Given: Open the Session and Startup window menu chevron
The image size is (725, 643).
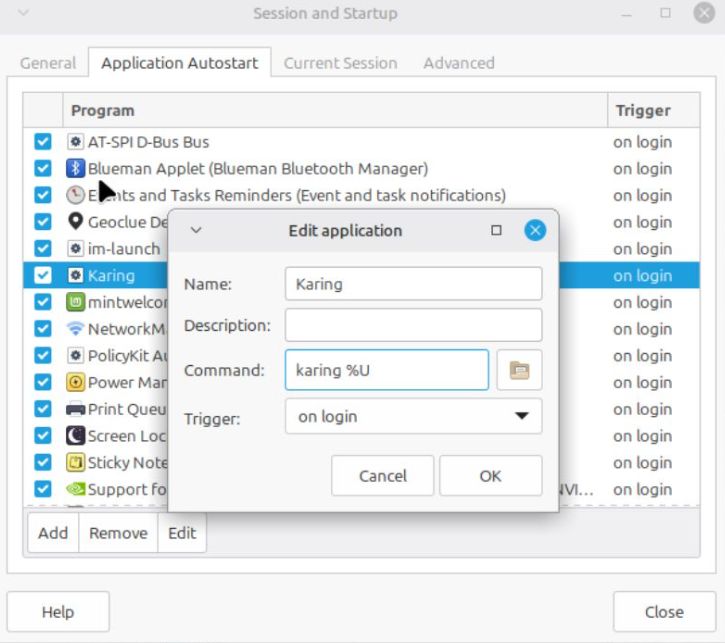Looking at the screenshot, I should pyautogui.click(x=23, y=14).
